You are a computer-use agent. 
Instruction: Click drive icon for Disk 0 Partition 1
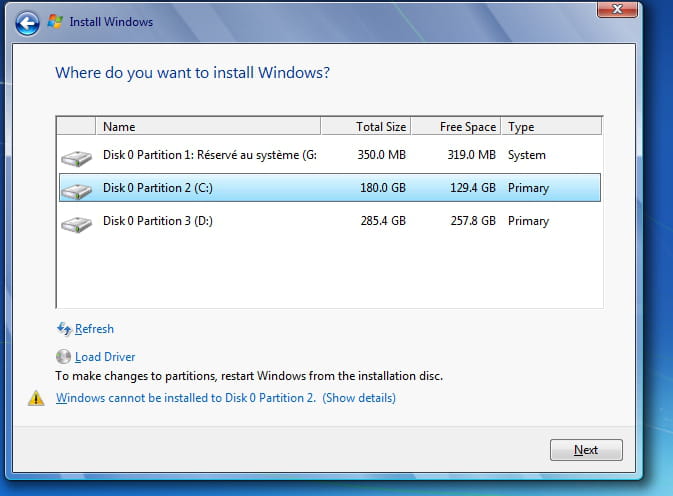click(76, 158)
